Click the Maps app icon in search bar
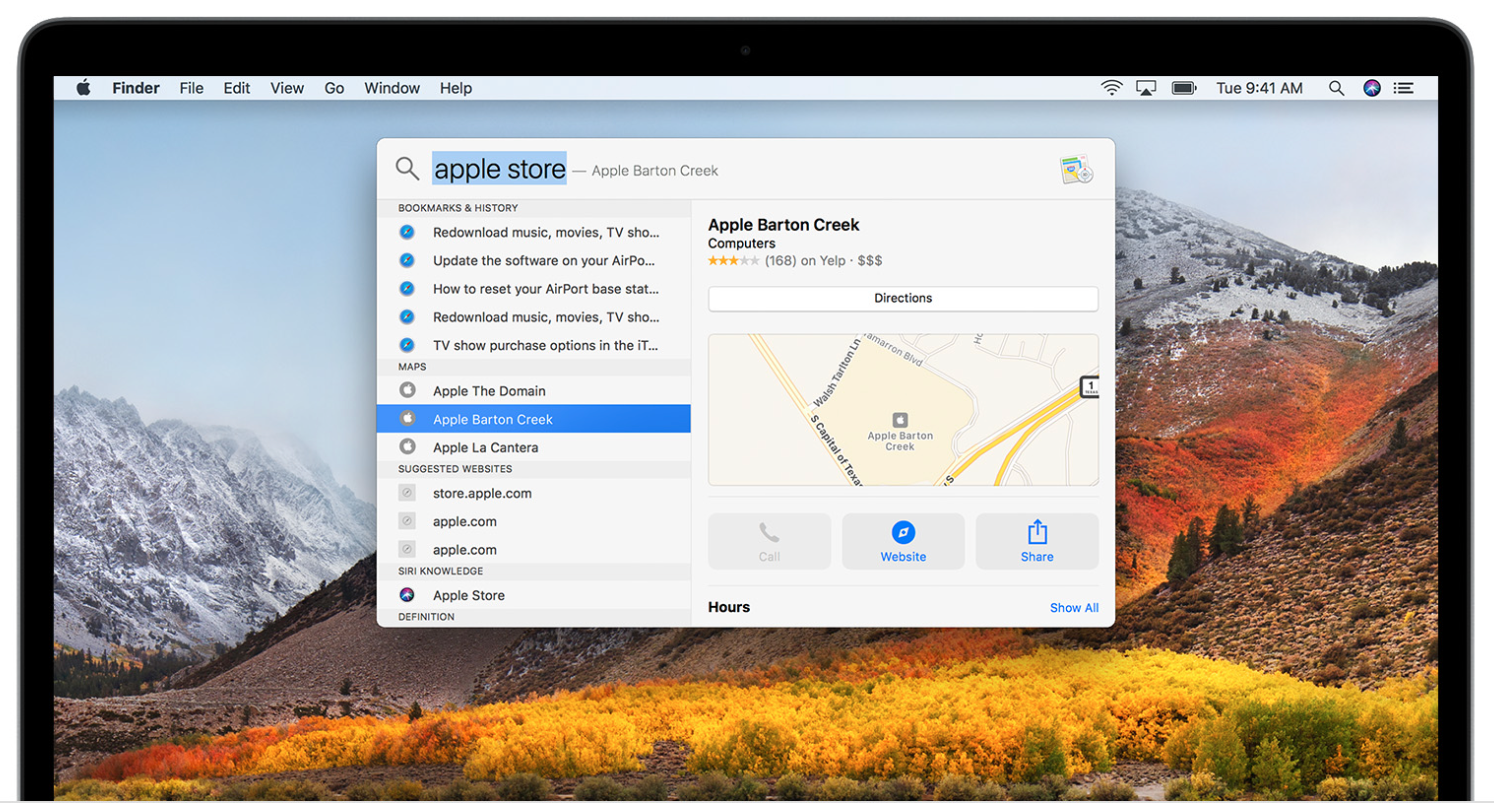Screen dimensions: 1494x808 pos(1076,170)
